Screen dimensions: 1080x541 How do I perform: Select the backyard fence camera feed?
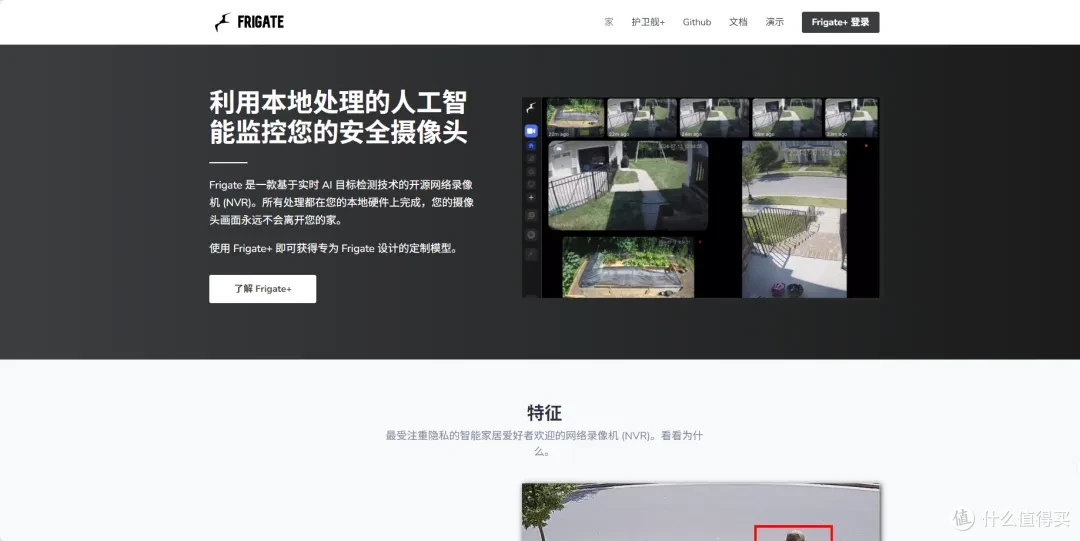[x=628, y=185]
